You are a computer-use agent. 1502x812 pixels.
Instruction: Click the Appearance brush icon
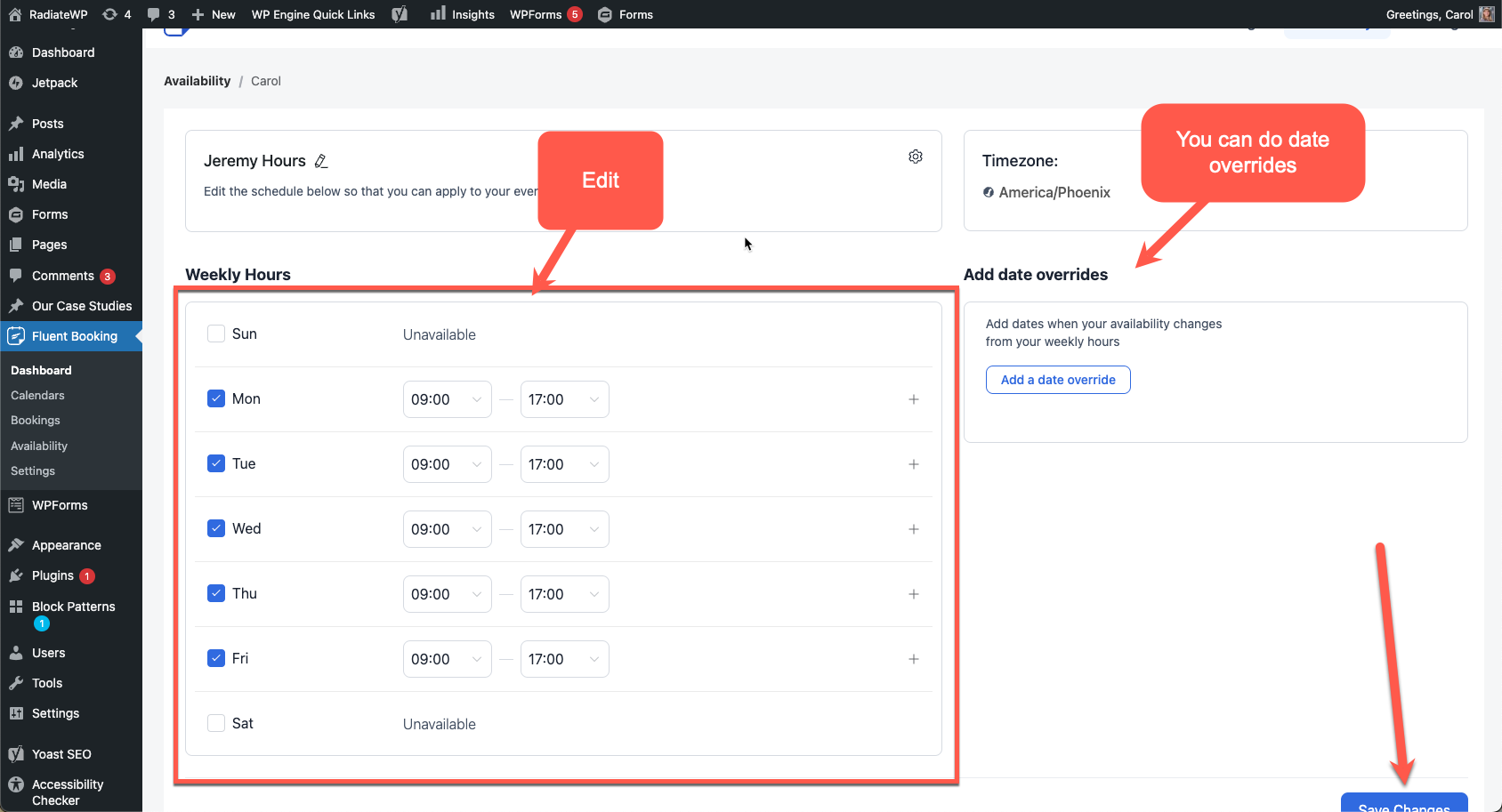16,545
